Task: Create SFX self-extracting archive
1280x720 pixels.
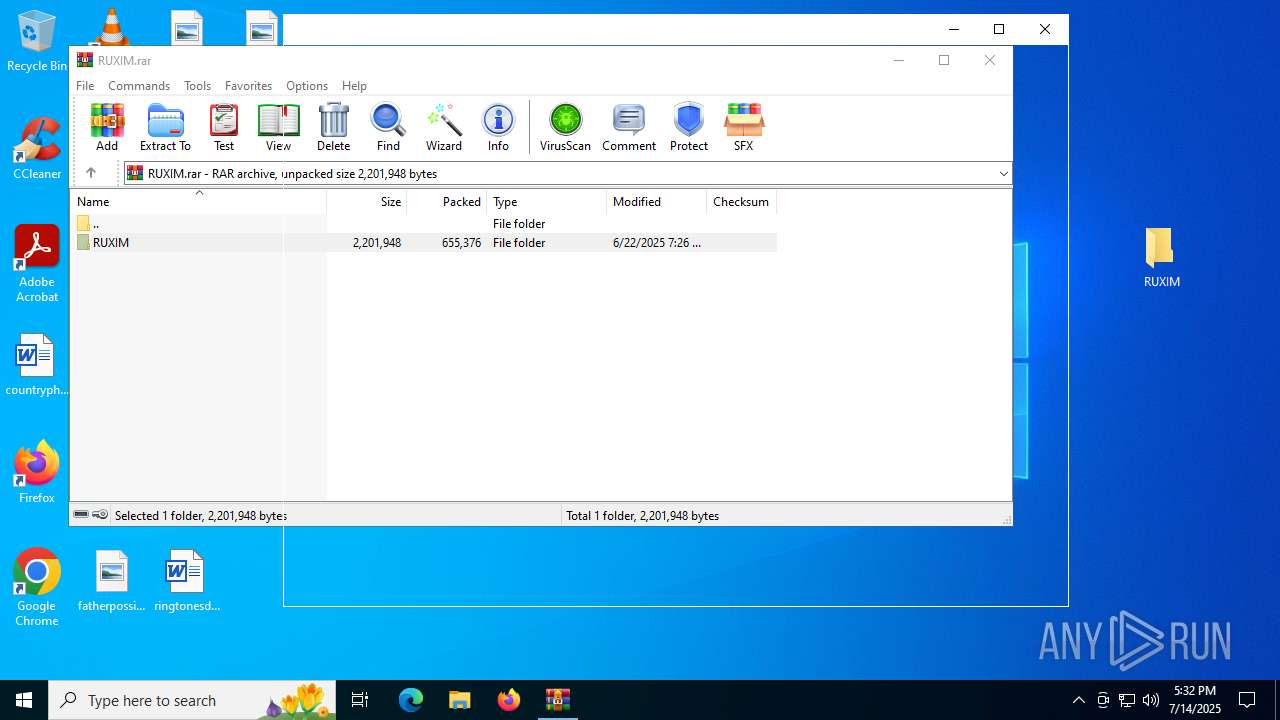Action: (743, 127)
